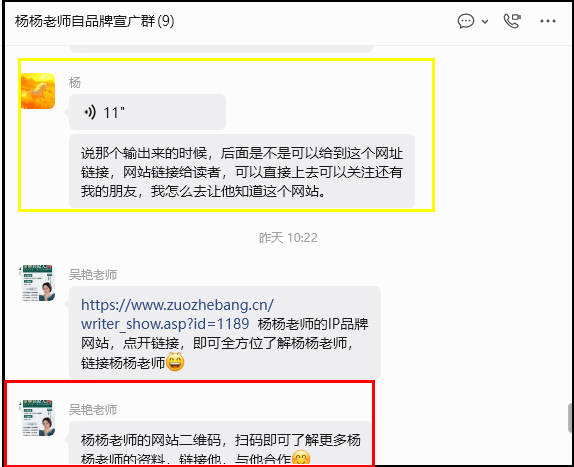Click 吴艳老师's avatar in bottom message
Viewport: 574px width, 467px height.
coord(37,418)
